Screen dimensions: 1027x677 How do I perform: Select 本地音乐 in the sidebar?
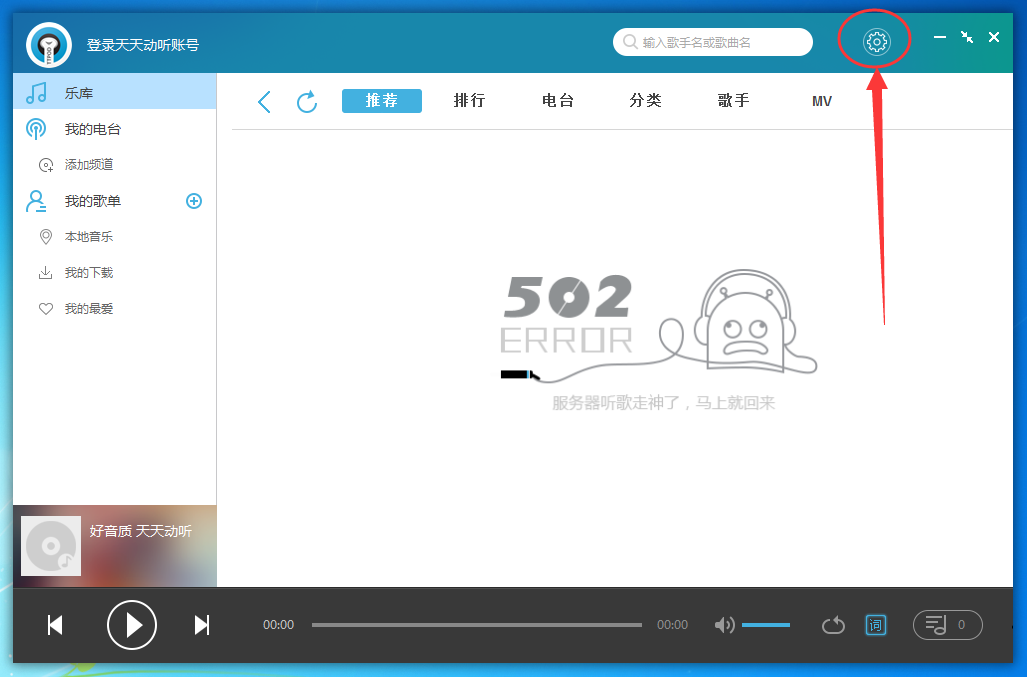[89, 237]
